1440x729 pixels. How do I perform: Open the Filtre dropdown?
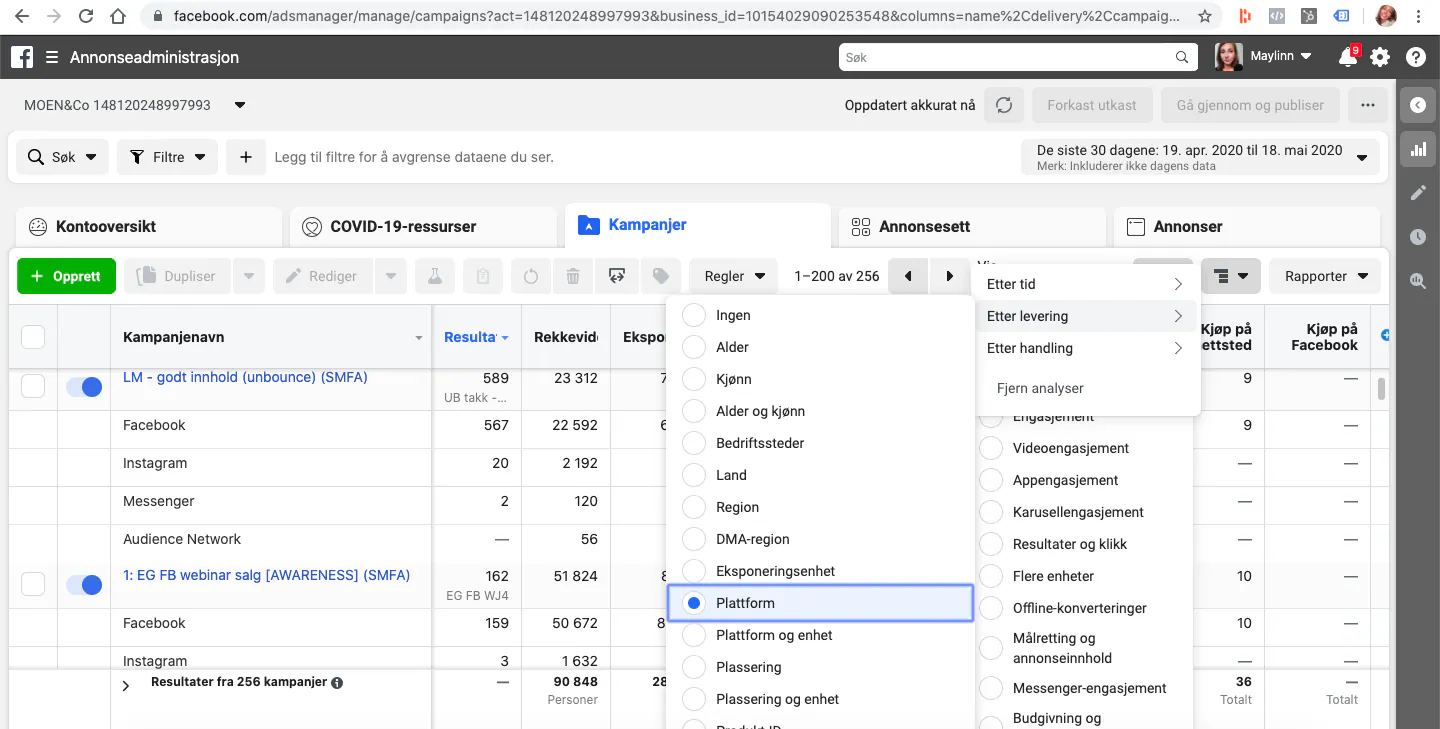(167, 157)
